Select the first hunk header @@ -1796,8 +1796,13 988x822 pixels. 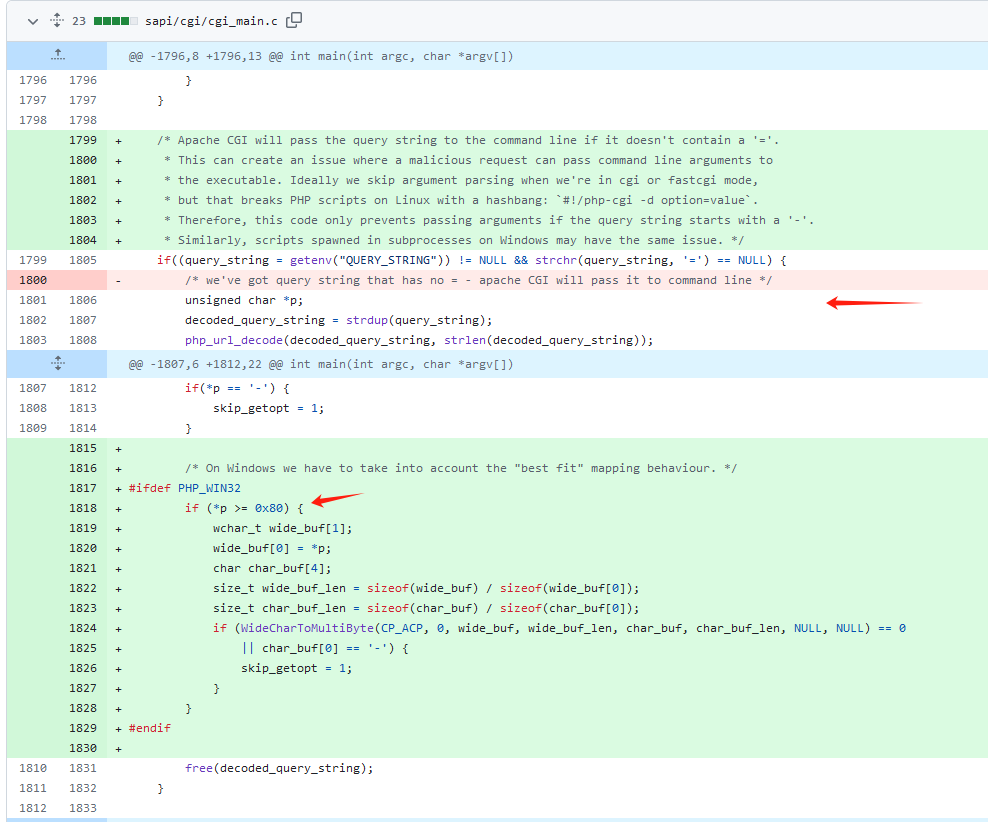(321, 56)
